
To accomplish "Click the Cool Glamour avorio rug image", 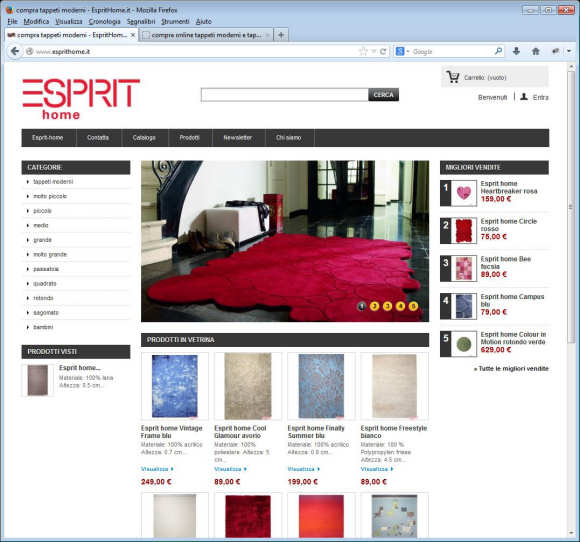I will (248, 386).
